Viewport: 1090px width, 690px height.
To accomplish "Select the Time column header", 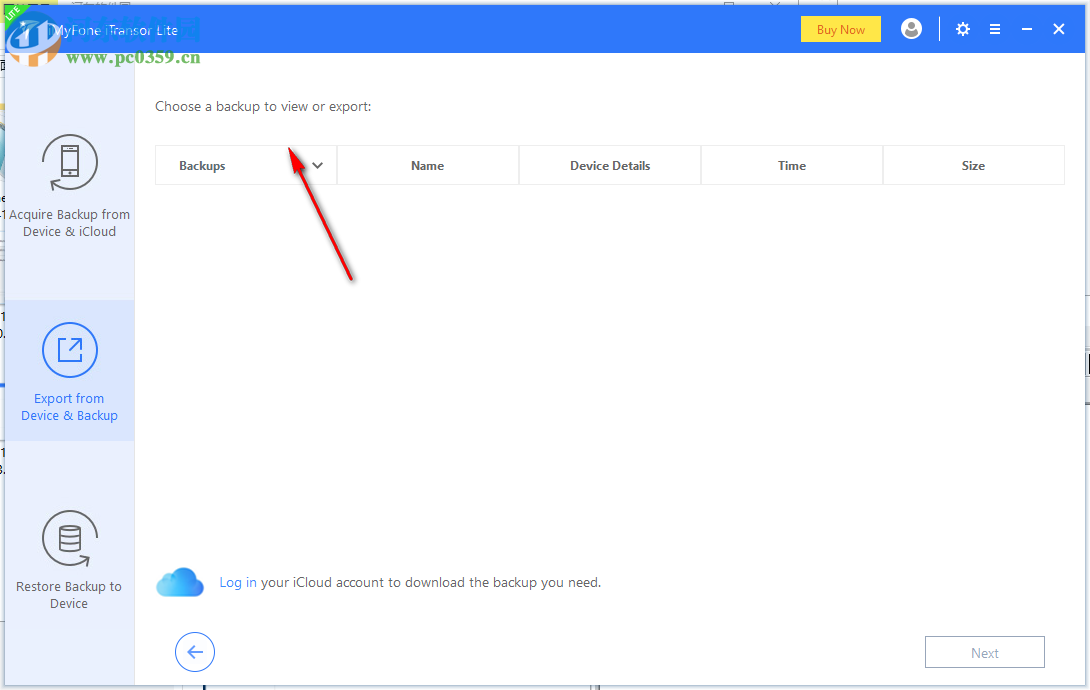I will pyautogui.click(x=791, y=165).
